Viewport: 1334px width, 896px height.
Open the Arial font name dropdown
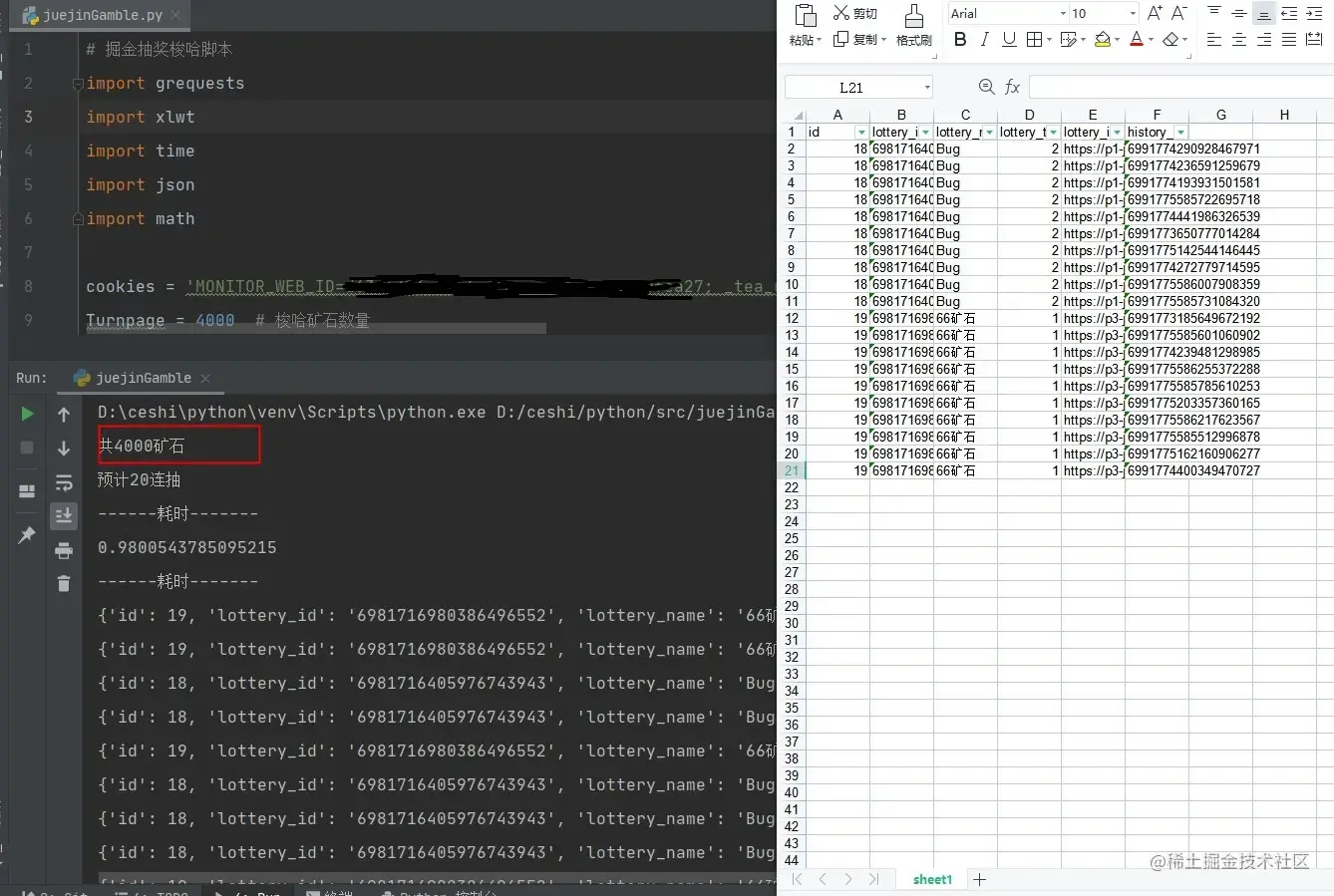pyautogui.click(x=1063, y=13)
